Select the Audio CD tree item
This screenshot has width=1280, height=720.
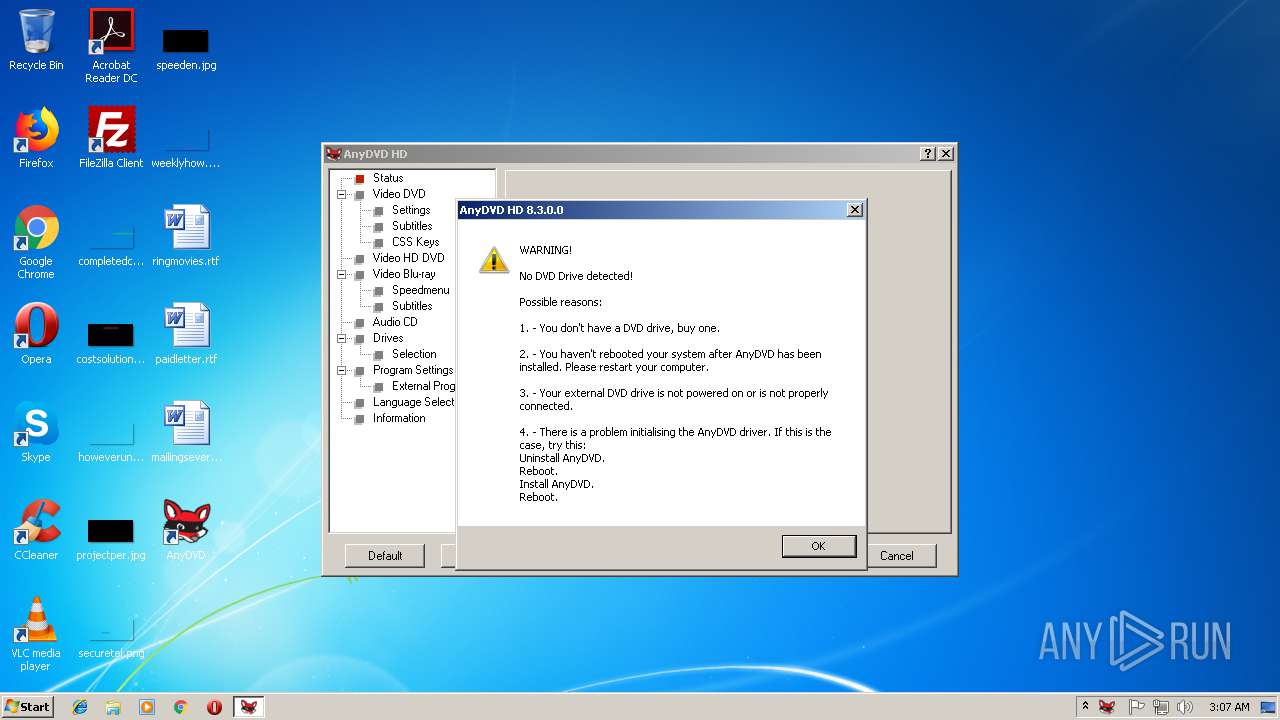click(x=395, y=322)
